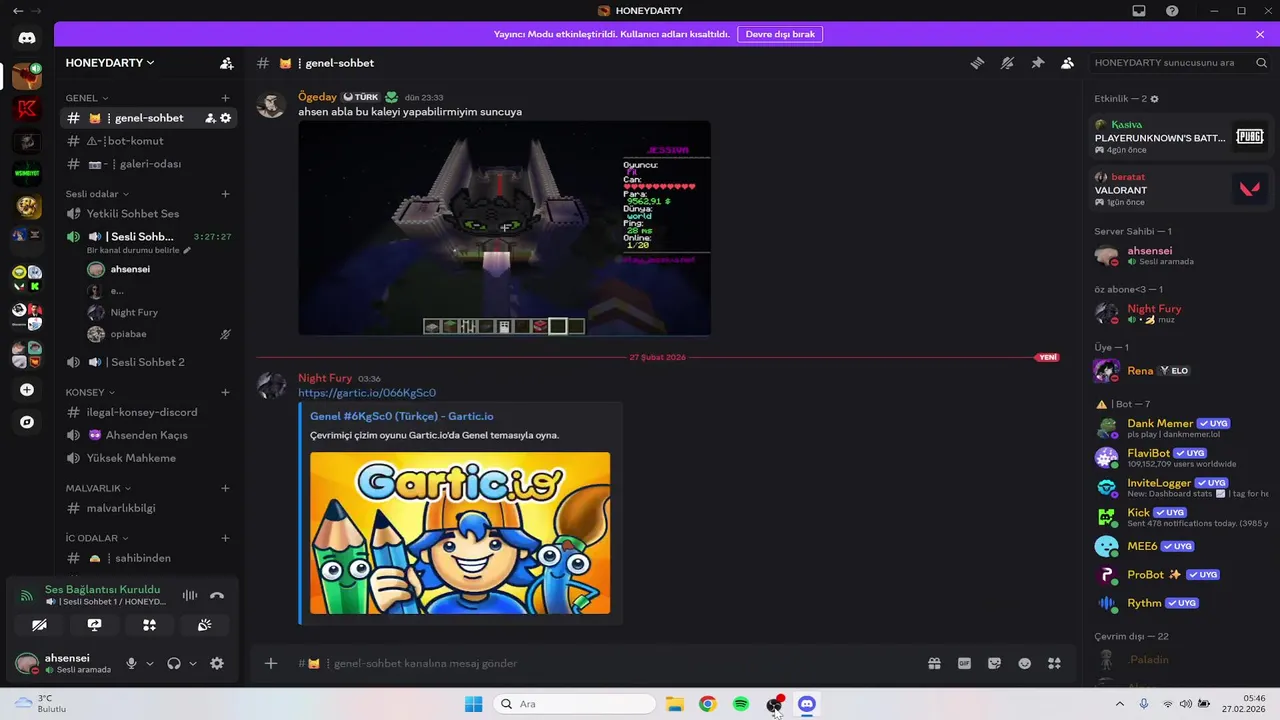Screen dimensions: 1280x720
Task: Collapse the İÇ ODALAR category
Action: [97, 538]
